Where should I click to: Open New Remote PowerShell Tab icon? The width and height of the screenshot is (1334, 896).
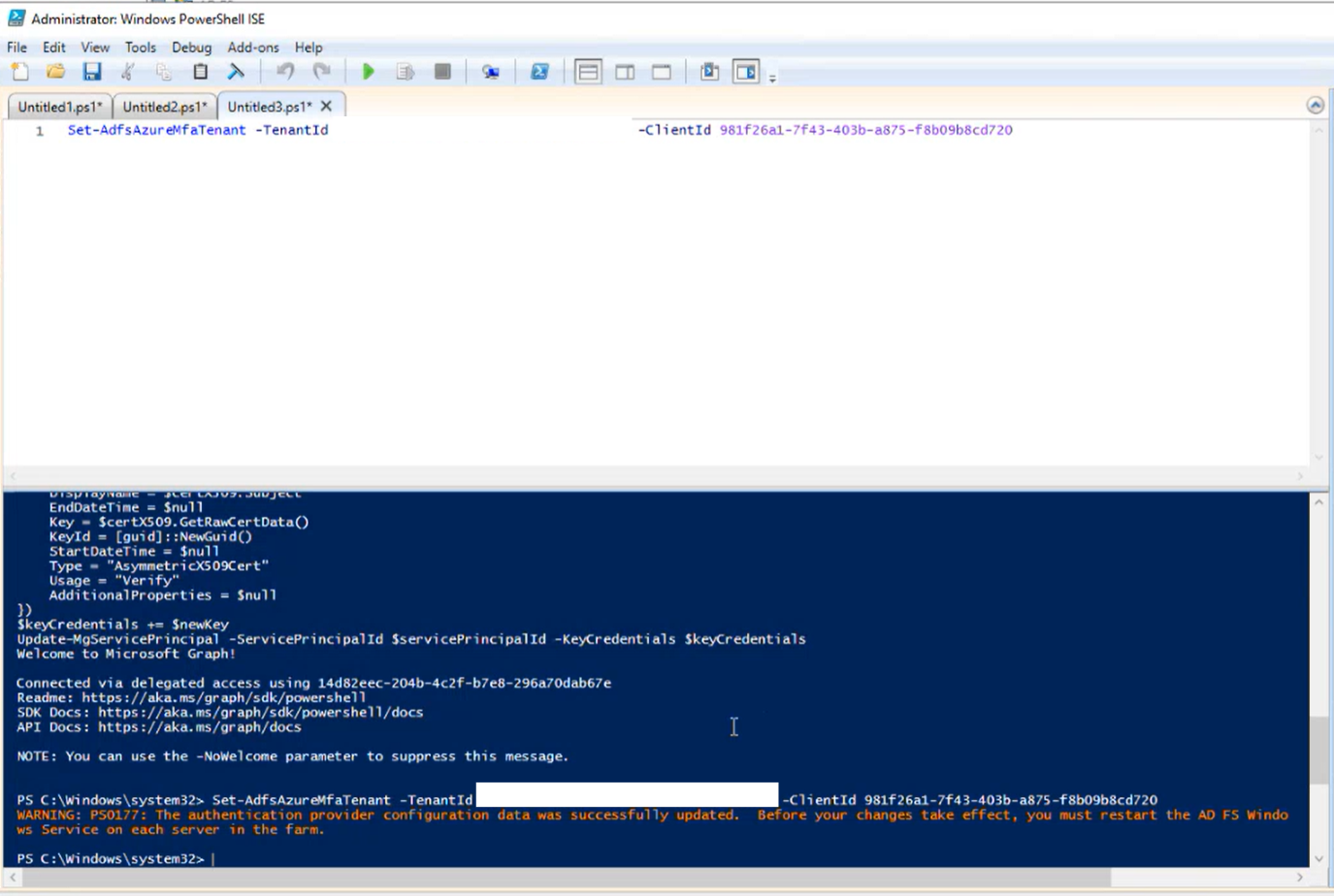491,72
